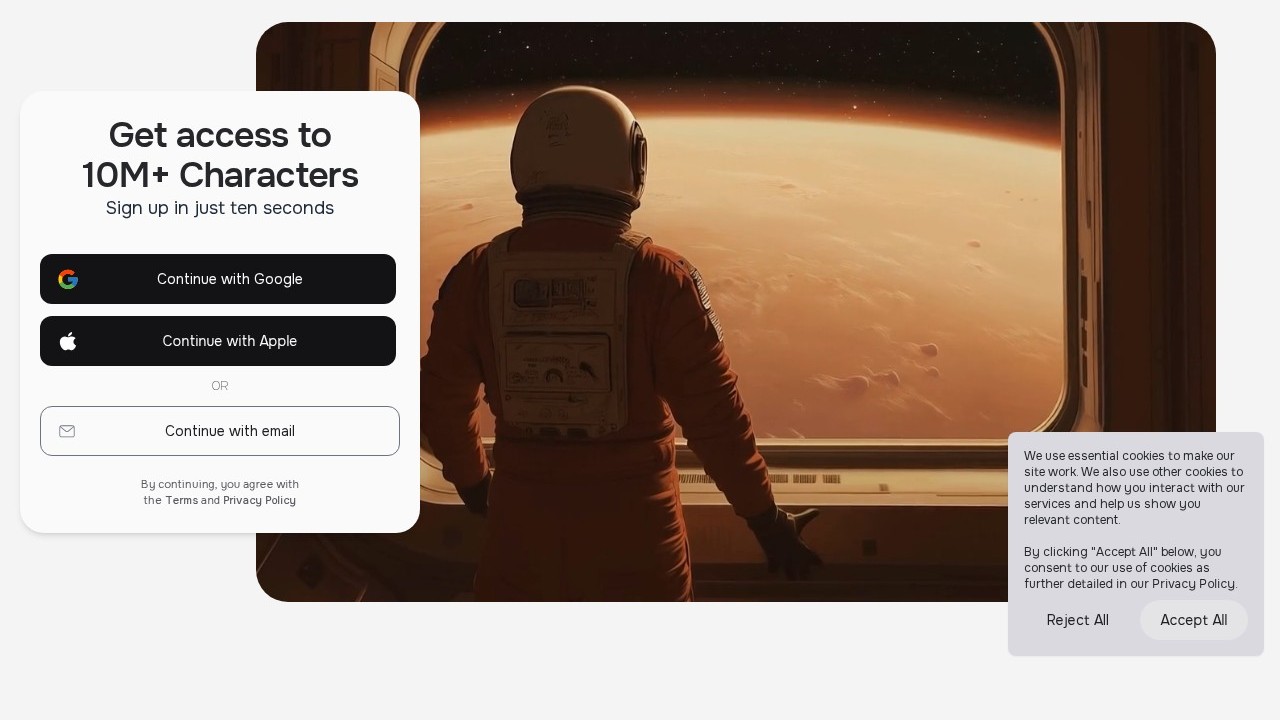Click the essential cookies explanation paragraph

1134,488
